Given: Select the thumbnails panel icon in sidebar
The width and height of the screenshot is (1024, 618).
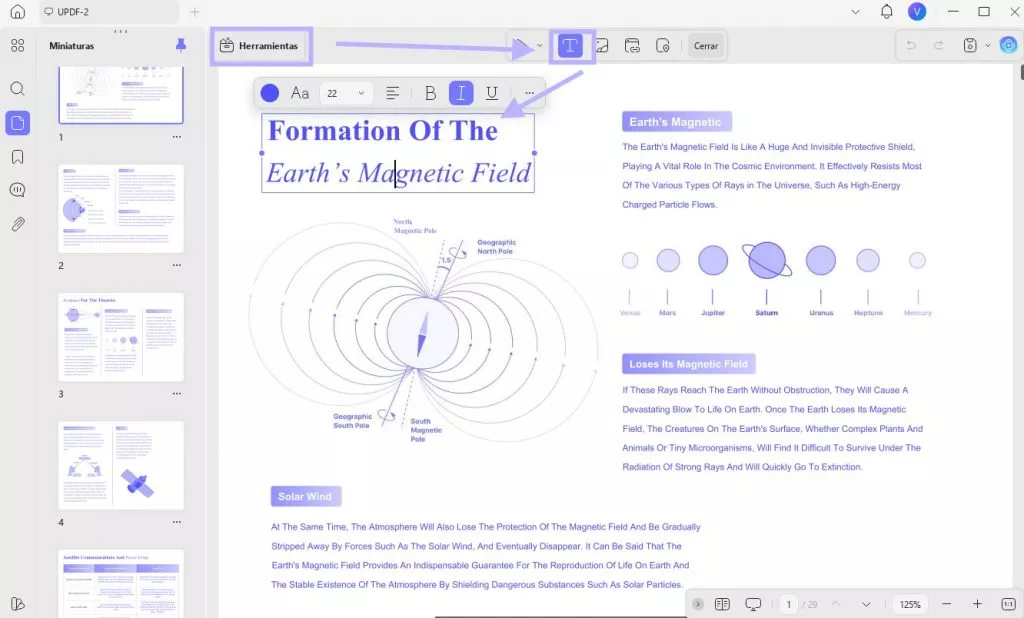Looking at the screenshot, I should click(x=18, y=123).
